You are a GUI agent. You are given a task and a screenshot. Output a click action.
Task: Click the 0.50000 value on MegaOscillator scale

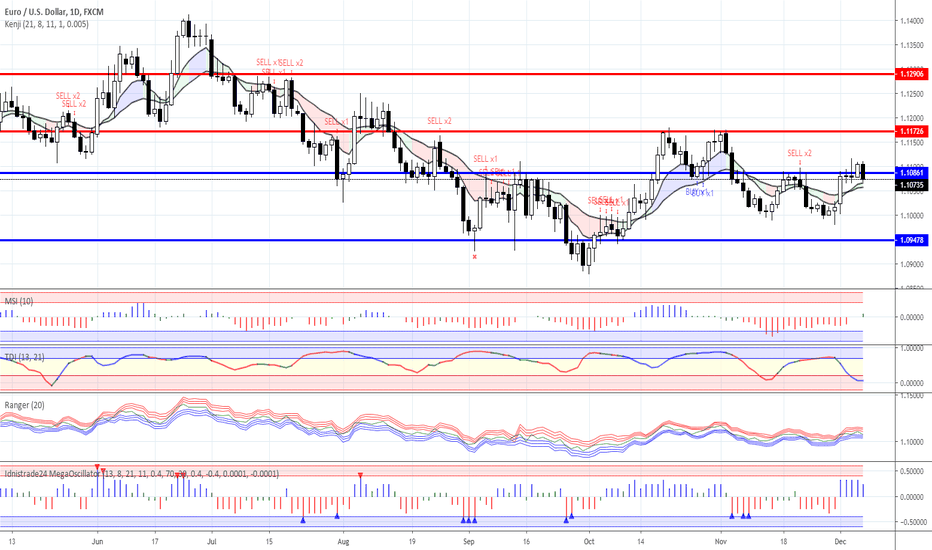(910, 471)
